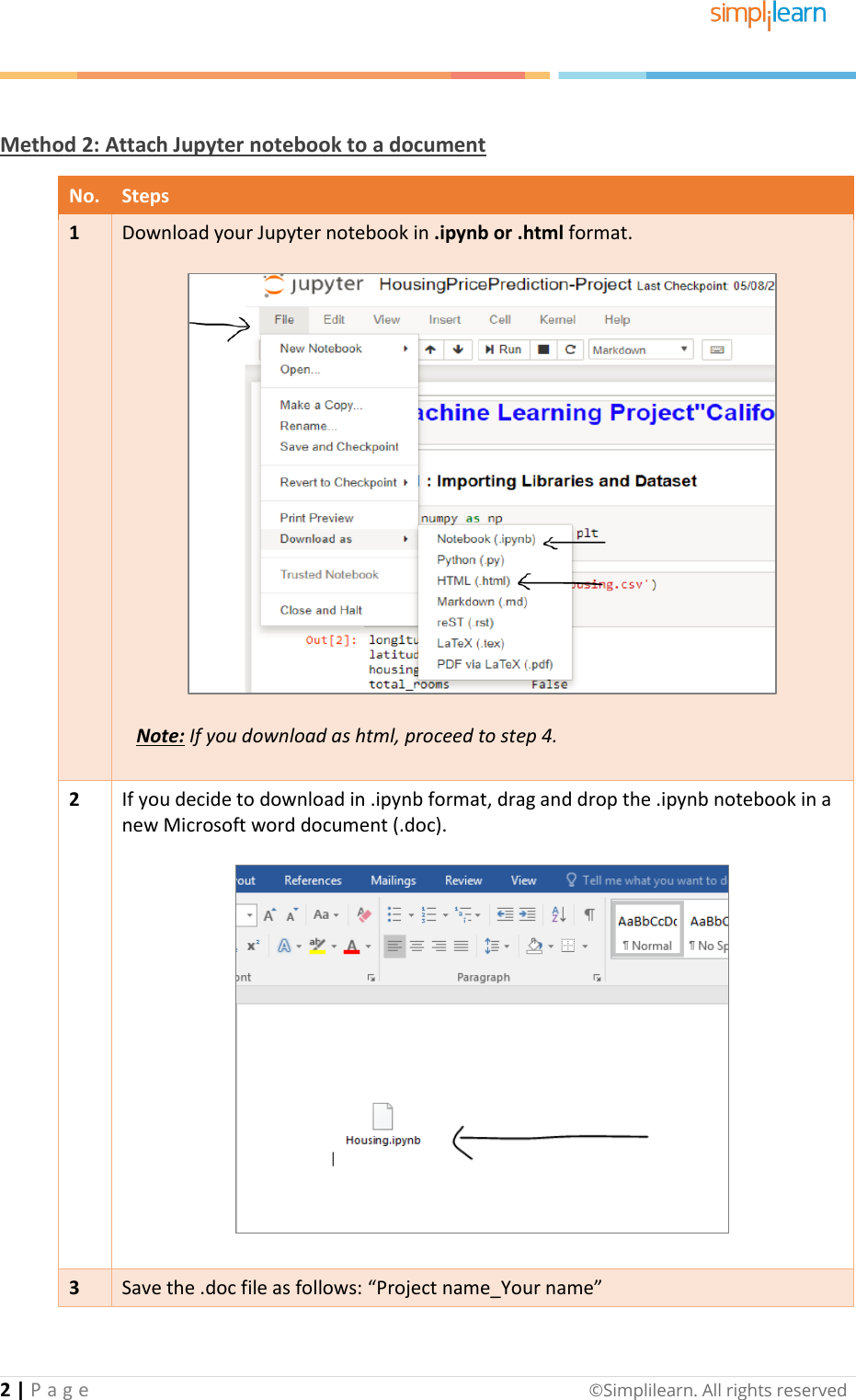Decrease indent in Word ribbon

point(505,915)
